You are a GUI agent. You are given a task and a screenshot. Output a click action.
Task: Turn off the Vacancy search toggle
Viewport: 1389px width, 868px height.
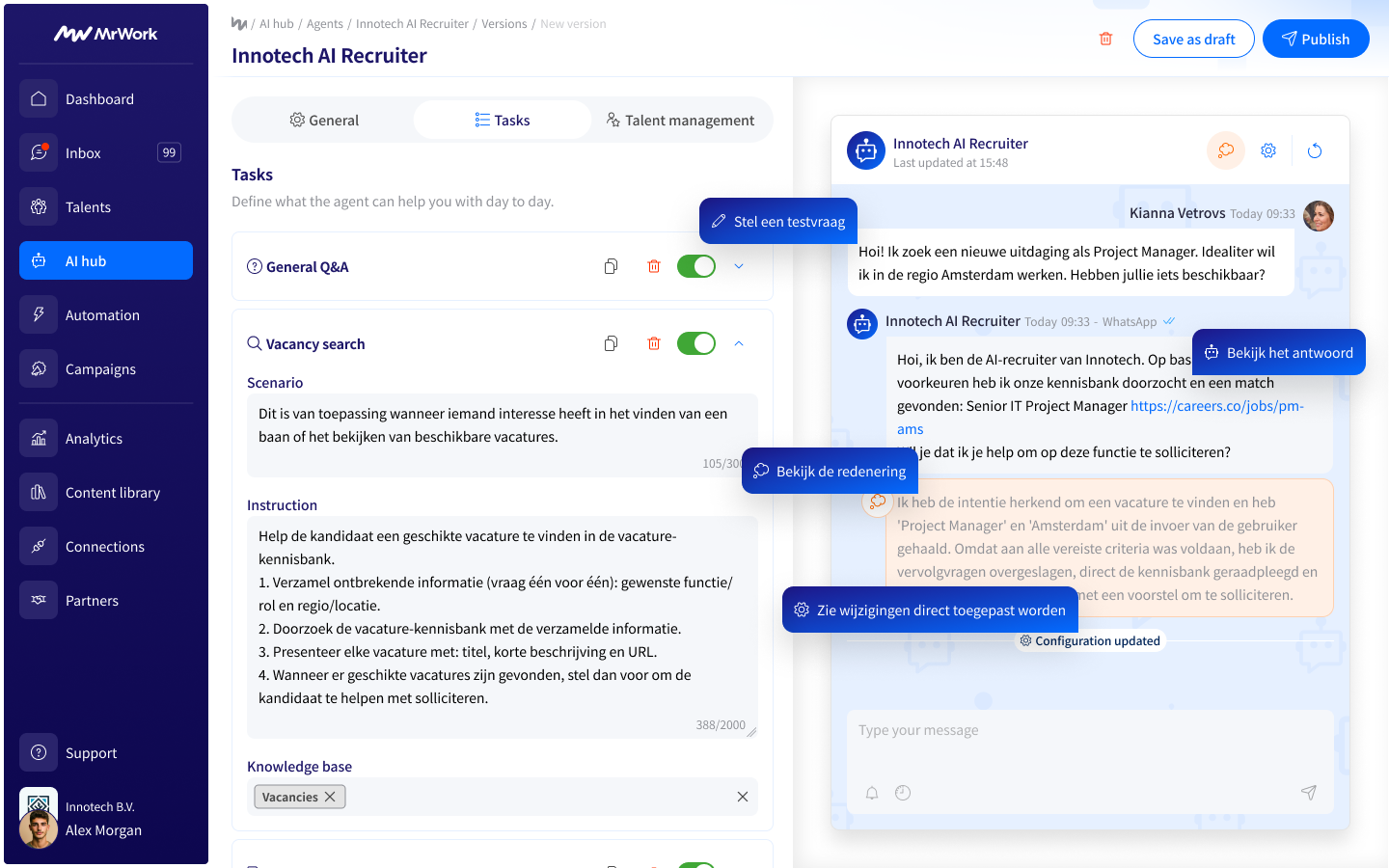(696, 343)
